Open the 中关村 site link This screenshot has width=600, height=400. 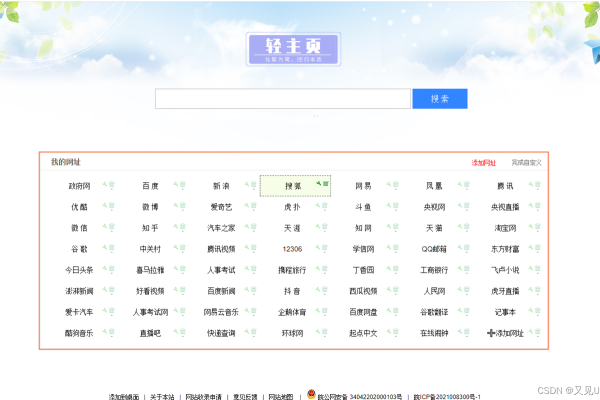point(150,249)
